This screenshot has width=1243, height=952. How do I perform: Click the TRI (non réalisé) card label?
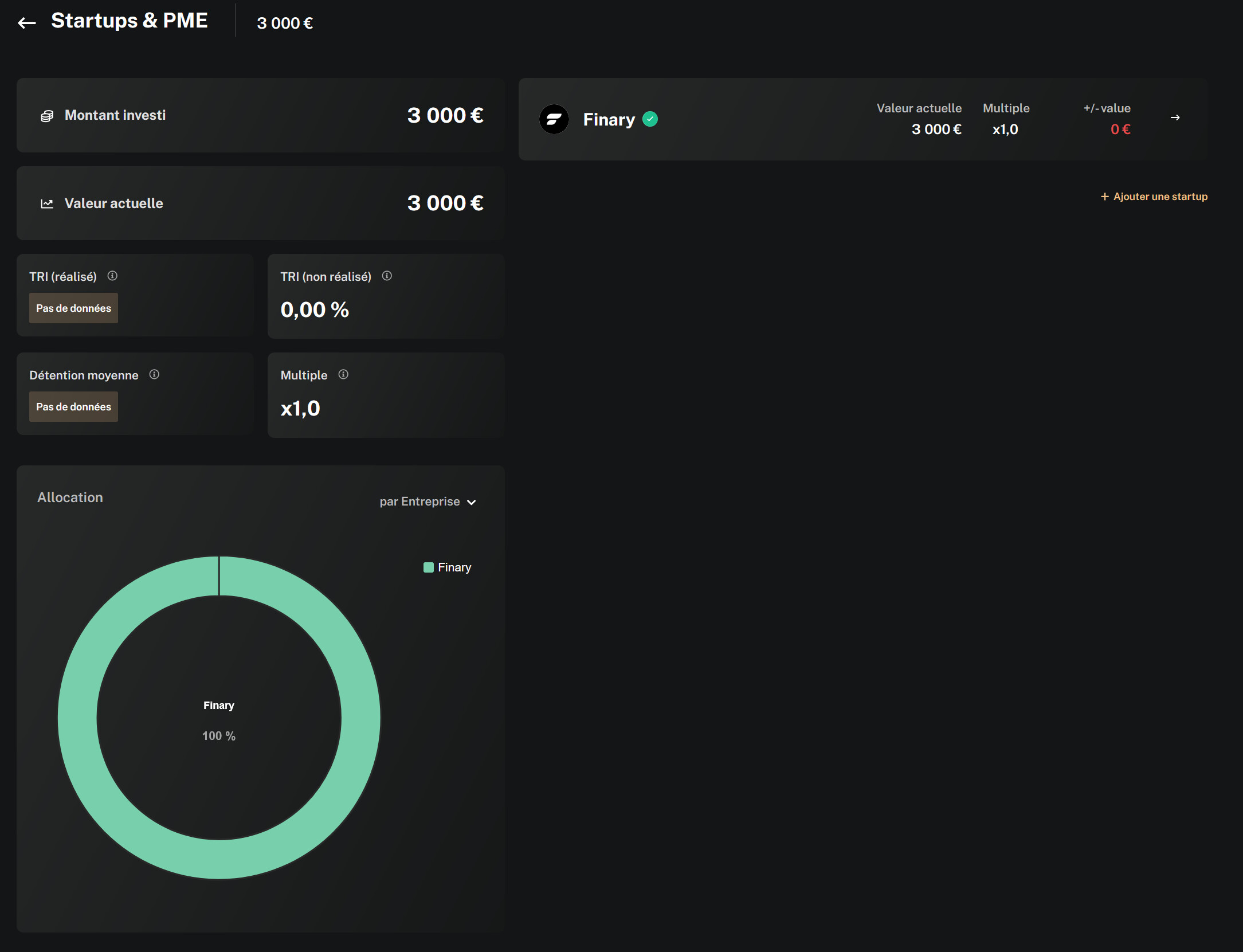[x=326, y=277]
